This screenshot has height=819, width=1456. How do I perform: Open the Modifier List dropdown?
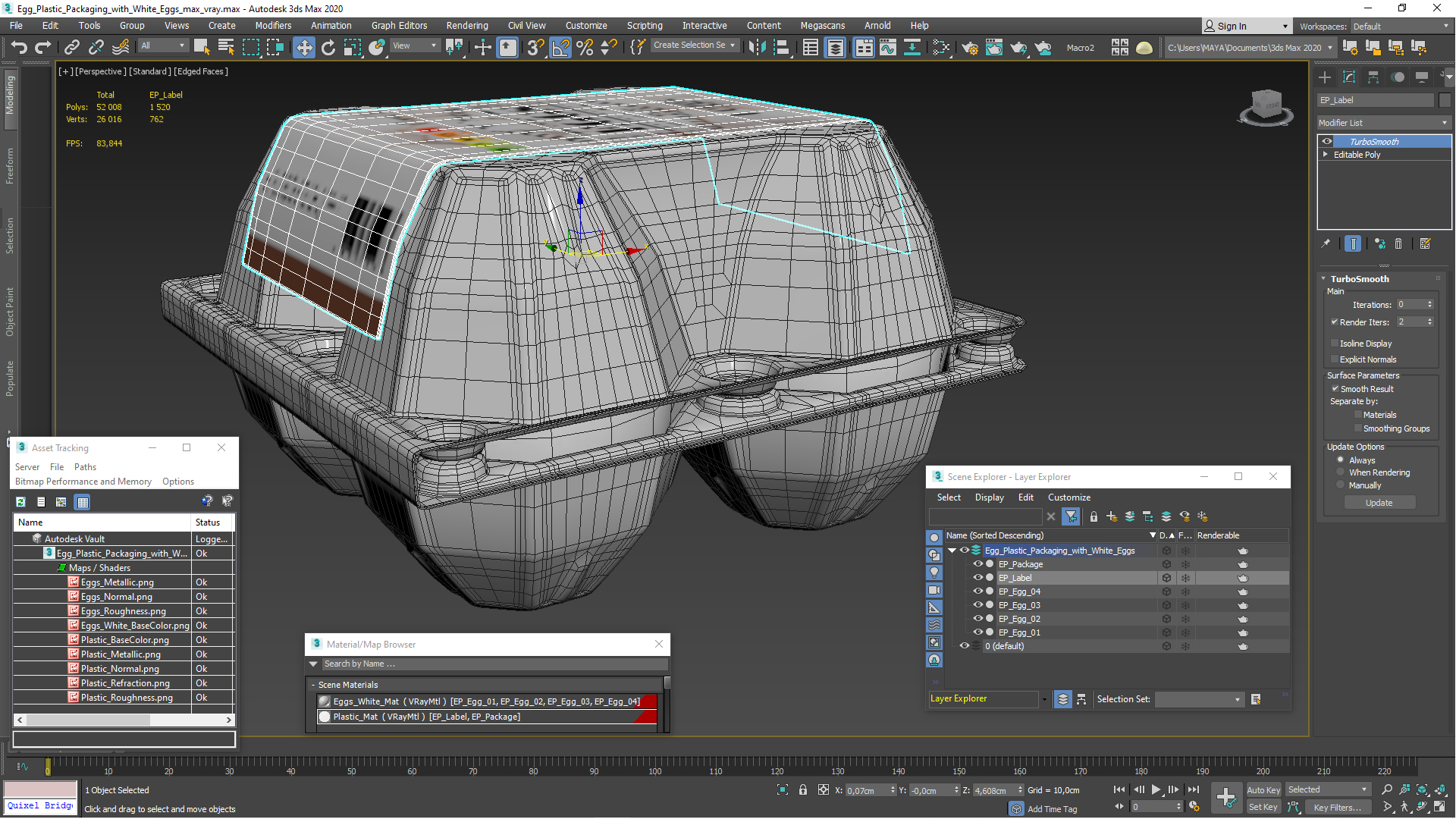coord(1384,123)
